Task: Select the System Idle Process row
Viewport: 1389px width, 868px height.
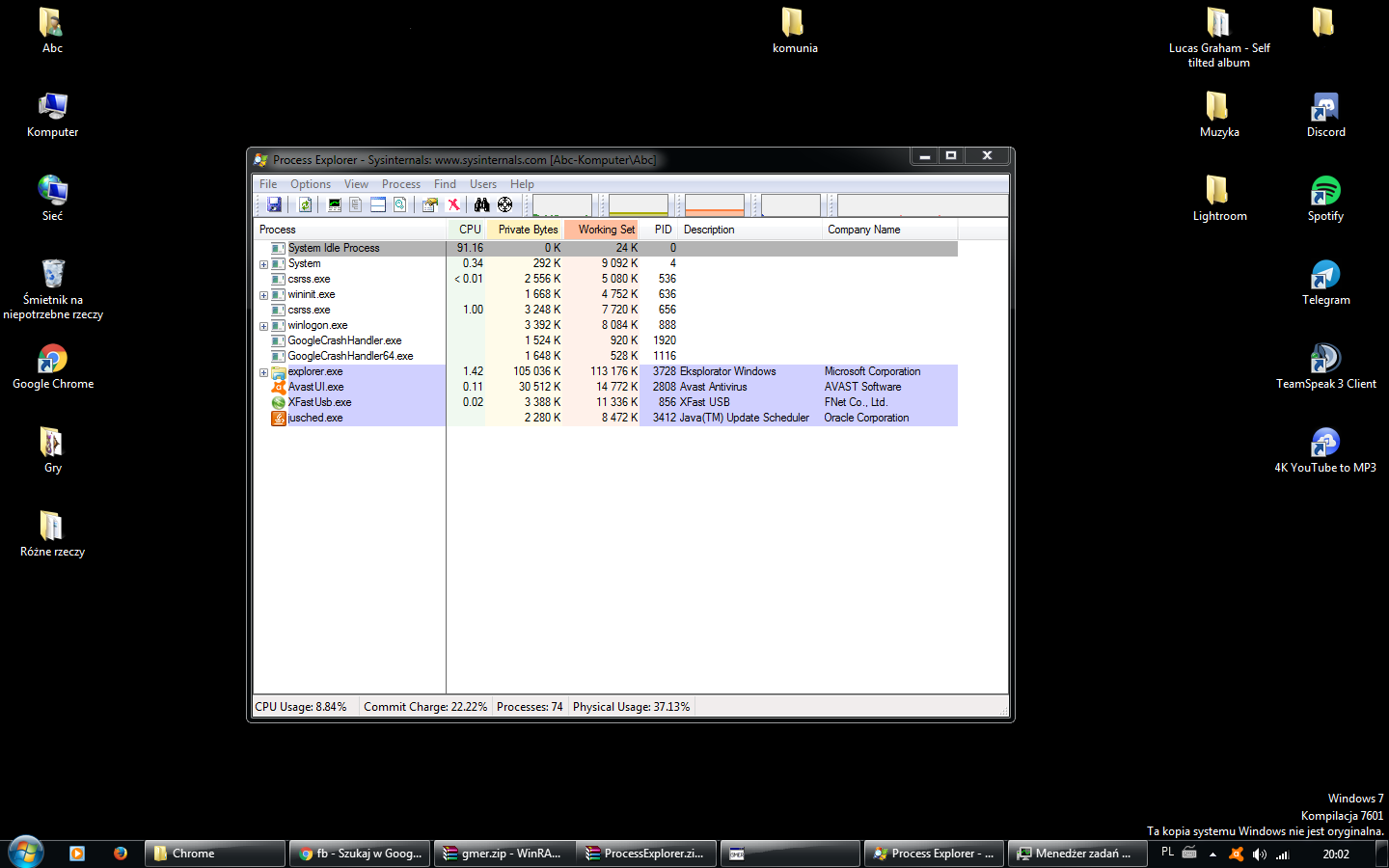Action: pos(606,248)
